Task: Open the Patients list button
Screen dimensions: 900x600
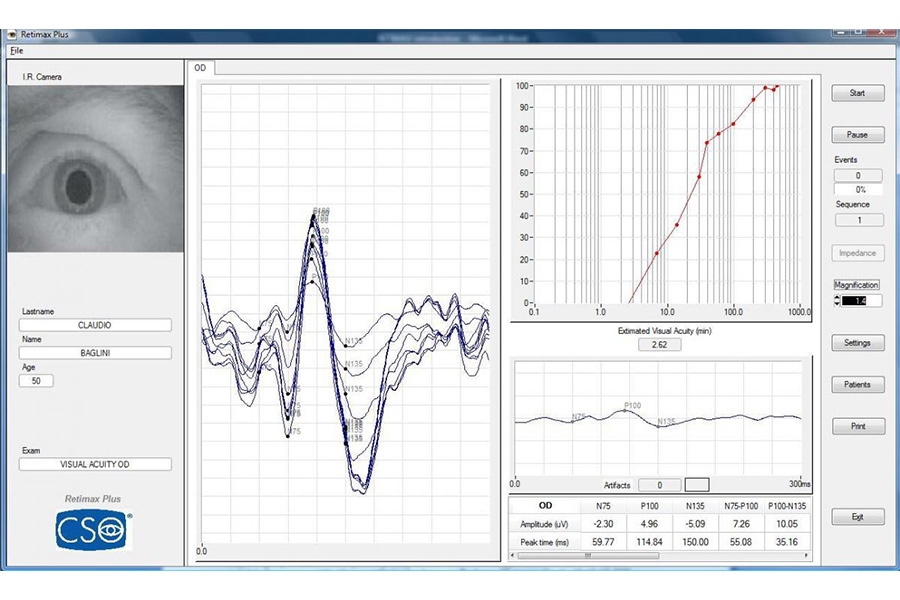Action: 858,385
